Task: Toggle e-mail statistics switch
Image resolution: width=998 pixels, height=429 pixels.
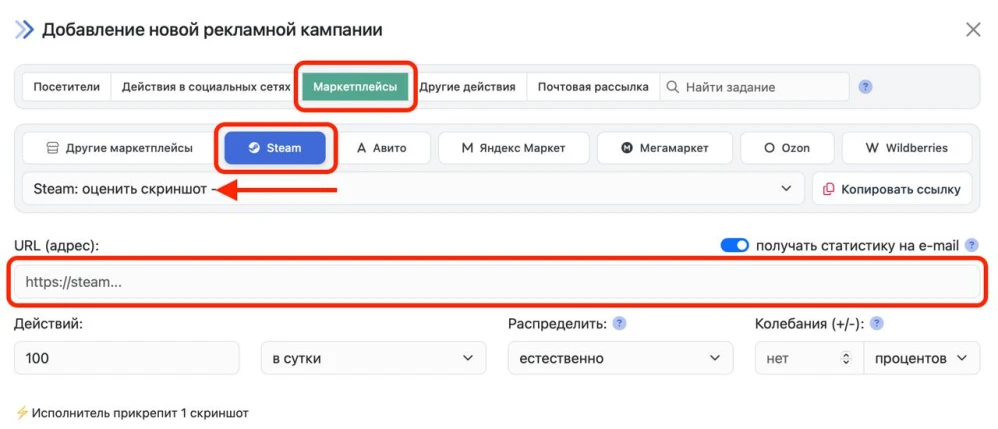Action: point(735,245)
